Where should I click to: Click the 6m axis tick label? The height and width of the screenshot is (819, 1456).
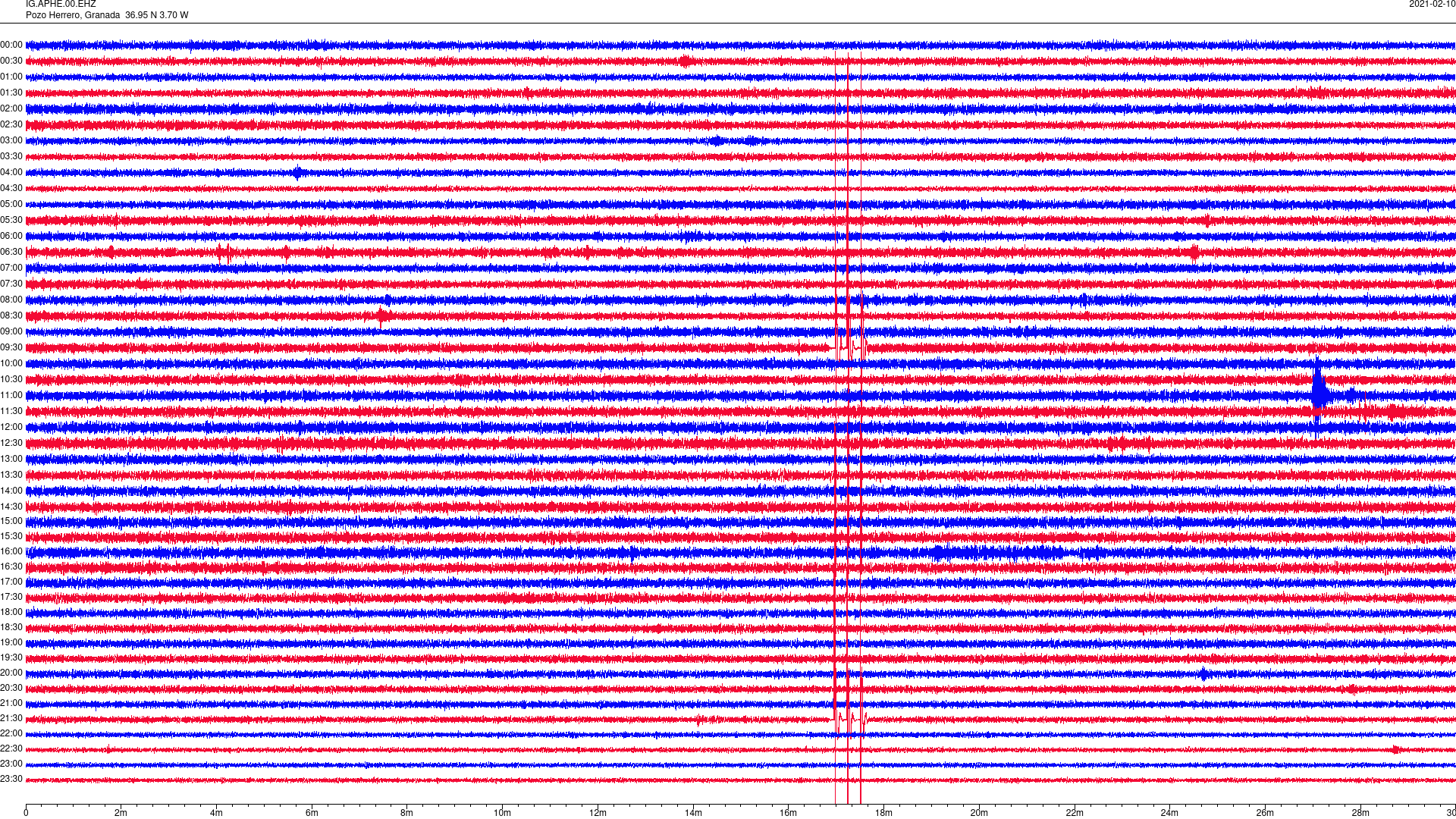pyautogui.click(x=312, y=813)
